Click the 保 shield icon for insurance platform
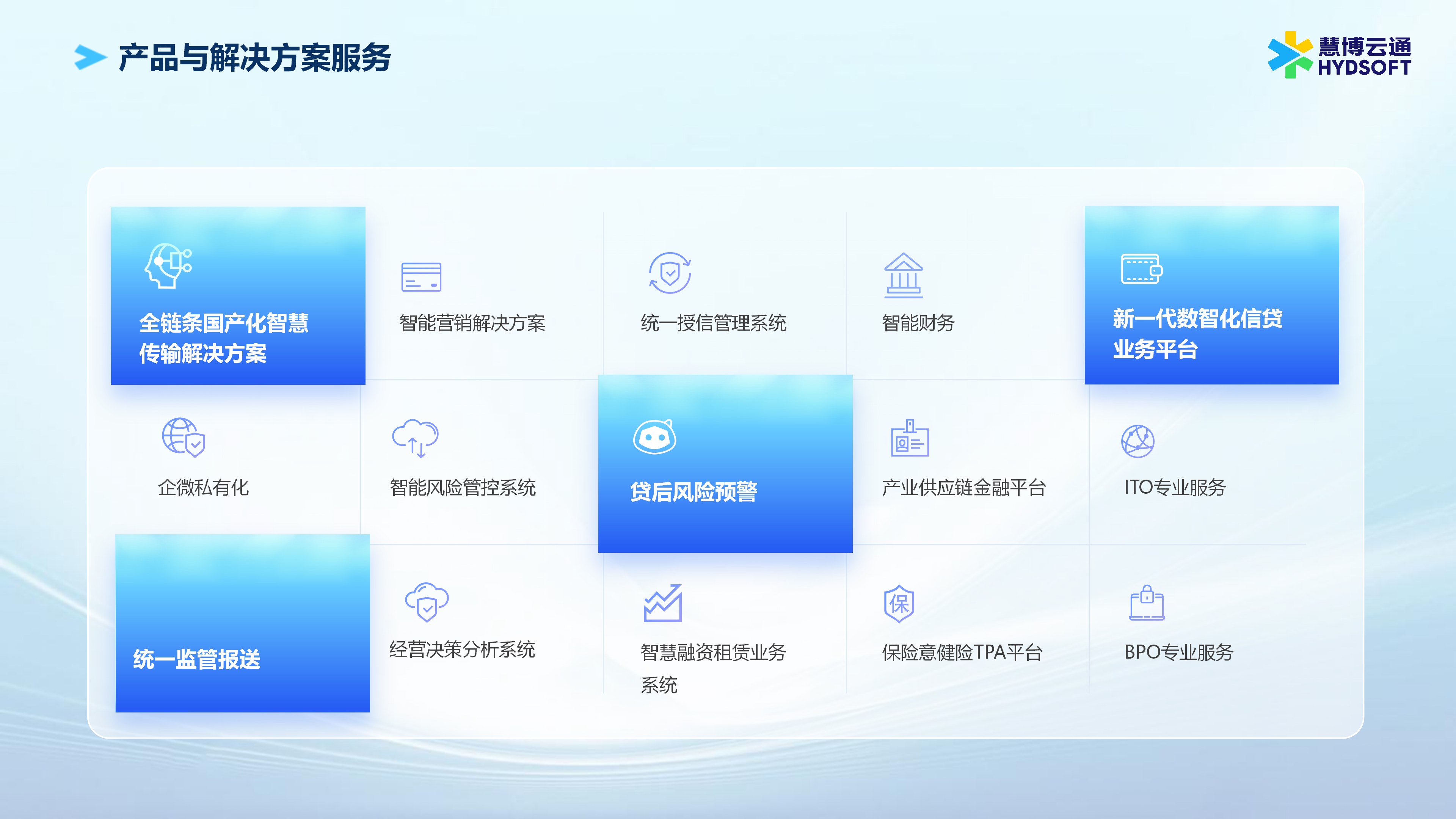Screen dimensions: 1456x819 point(899,604)
